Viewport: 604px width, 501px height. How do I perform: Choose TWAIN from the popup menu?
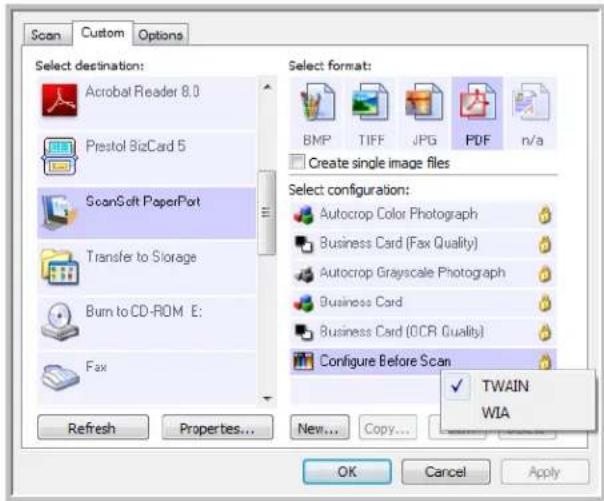[x=518, y=386]
